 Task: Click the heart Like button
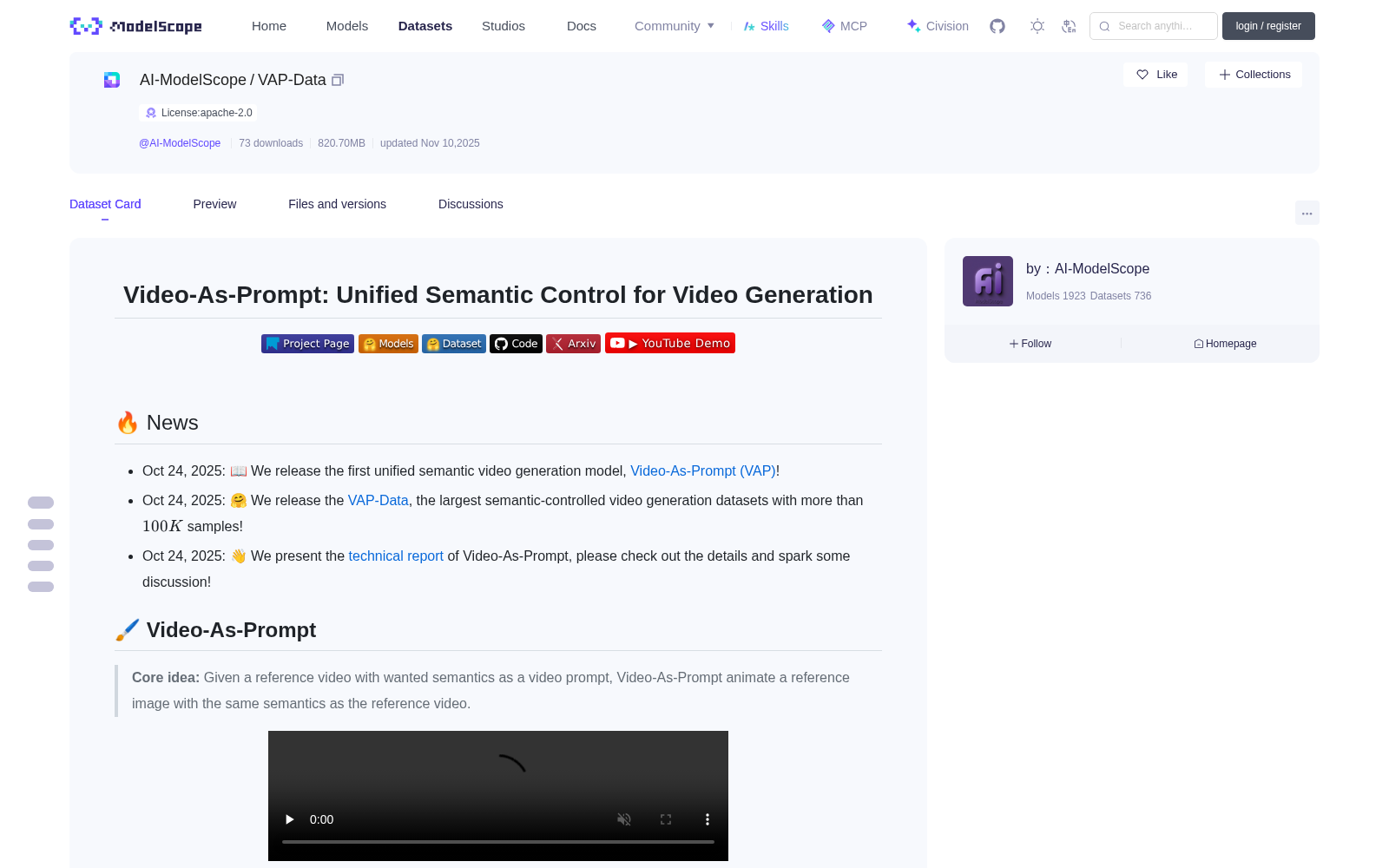pos(1155,75)
